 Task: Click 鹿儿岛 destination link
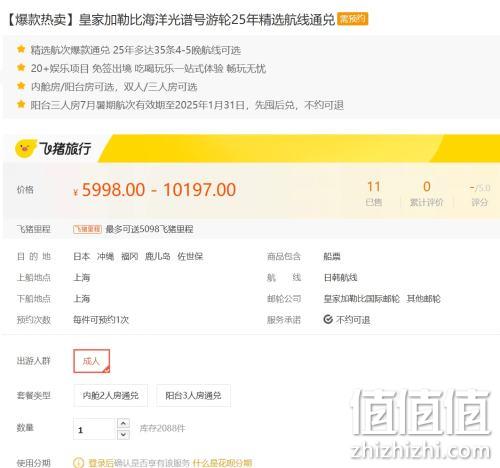tap(158, 256)
